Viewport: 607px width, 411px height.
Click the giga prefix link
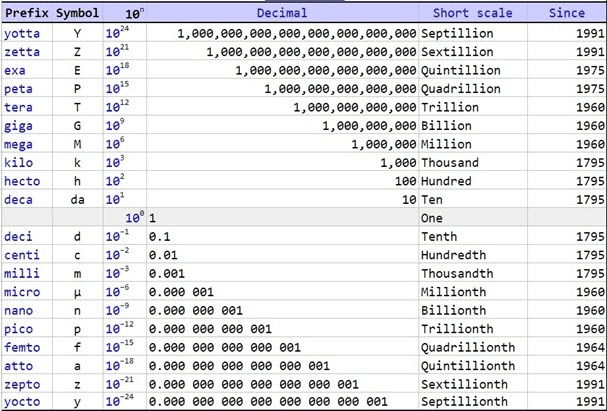tap(19, 125)
